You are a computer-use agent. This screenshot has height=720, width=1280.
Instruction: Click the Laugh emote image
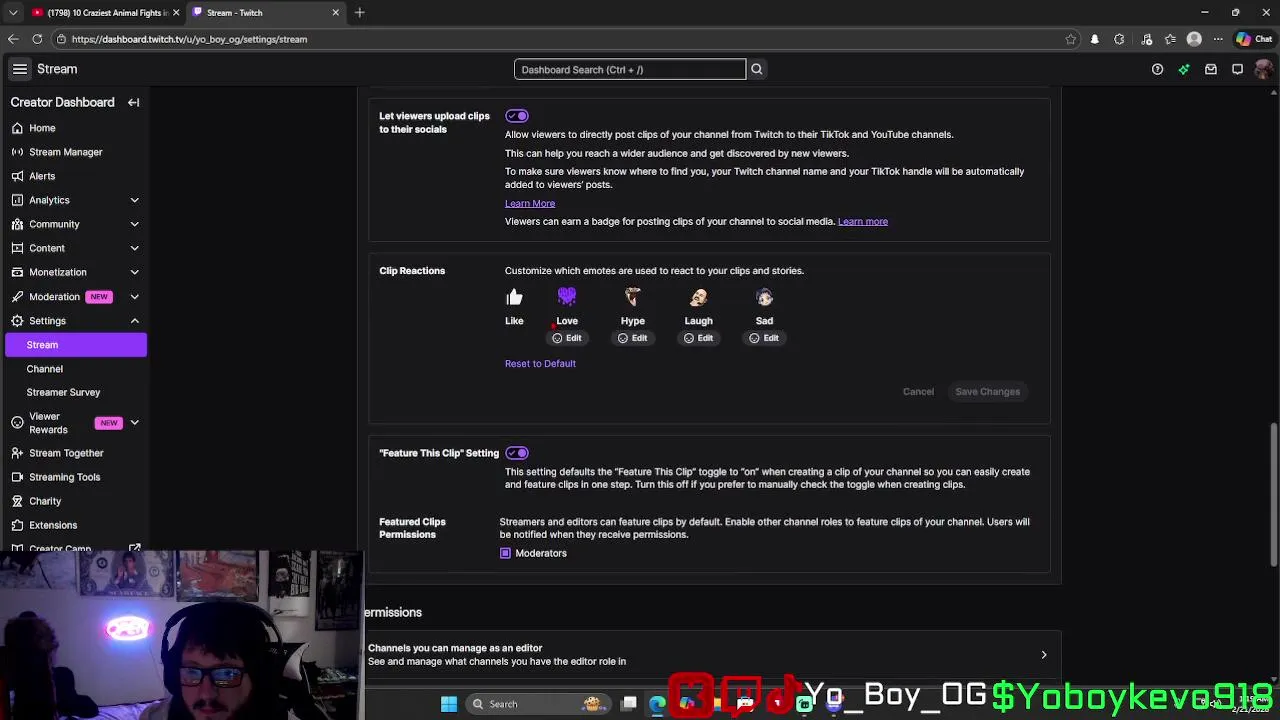pos(699,297)
